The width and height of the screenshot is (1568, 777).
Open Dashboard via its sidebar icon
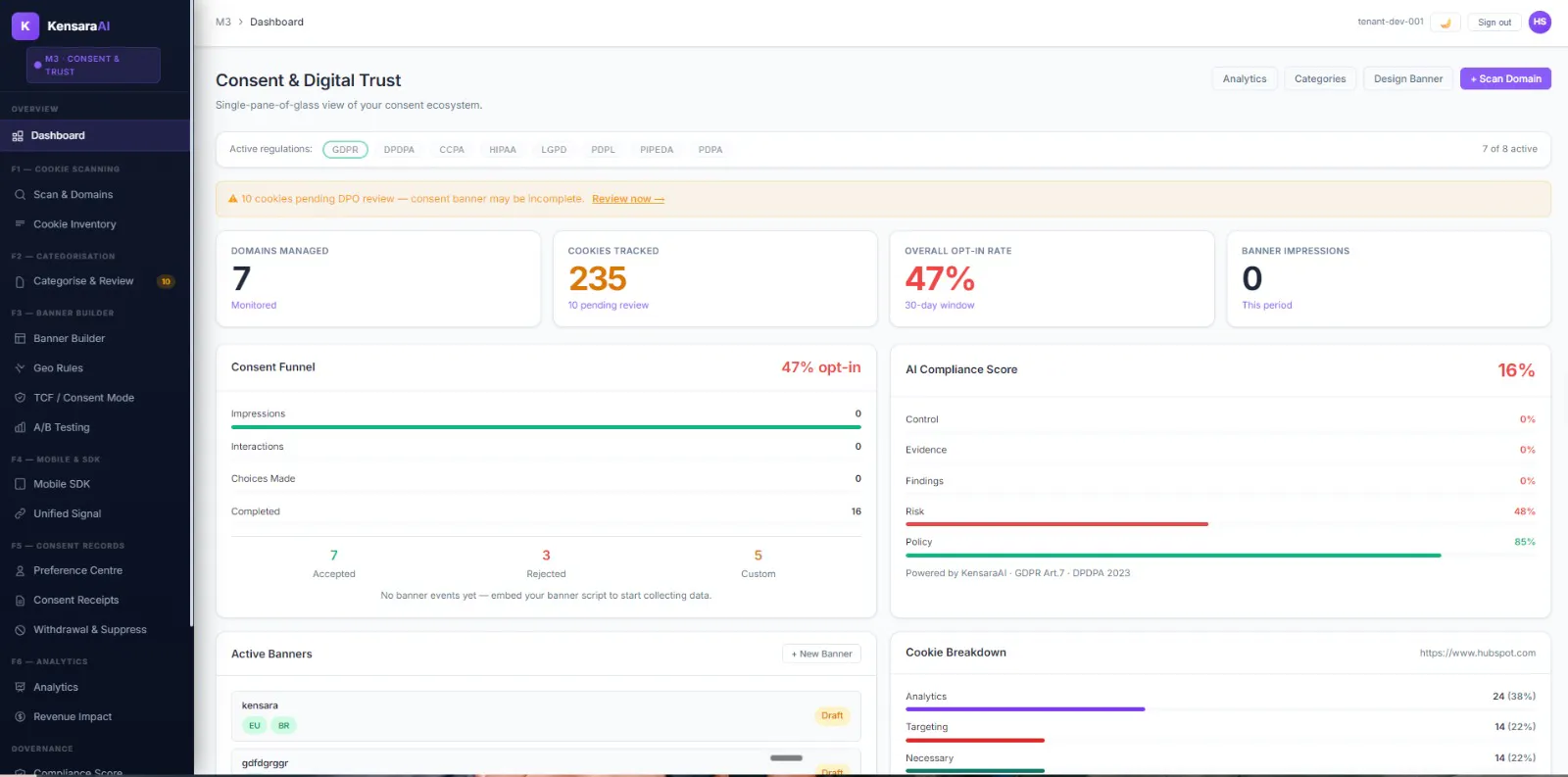(18, 136)
